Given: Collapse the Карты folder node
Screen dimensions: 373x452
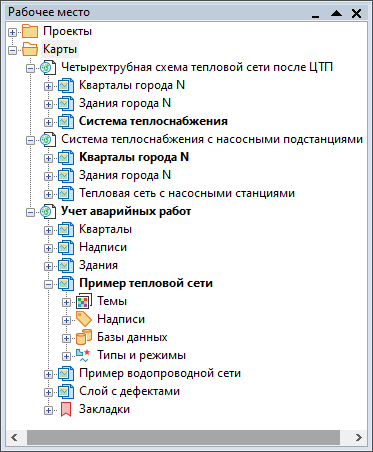Looking at the screenshot, I should coord(12,50).
